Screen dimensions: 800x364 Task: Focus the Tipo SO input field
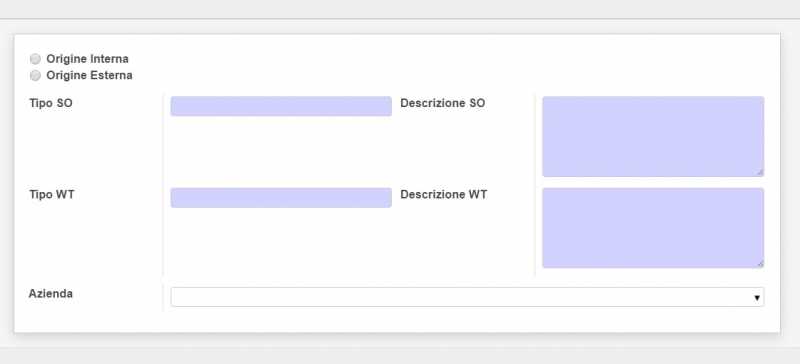(281, 106)
